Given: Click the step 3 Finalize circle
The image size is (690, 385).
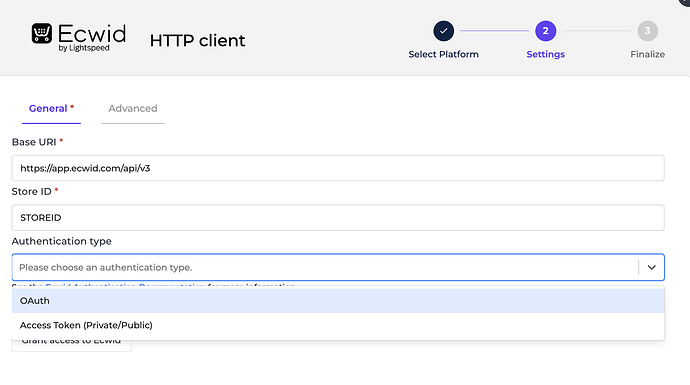Looking at the screenshot, I should click(648, 31).
